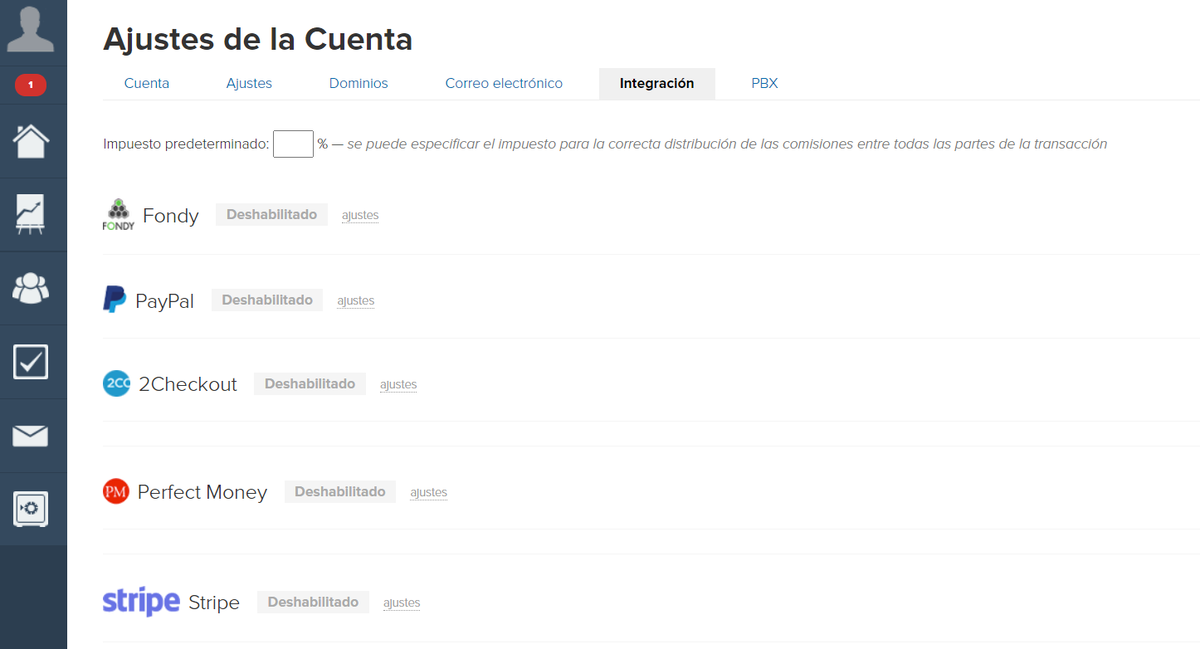The height and width of the screenshot is (649, 1200).
Task: Open the PBX tab
Action: tap(765, 83)
